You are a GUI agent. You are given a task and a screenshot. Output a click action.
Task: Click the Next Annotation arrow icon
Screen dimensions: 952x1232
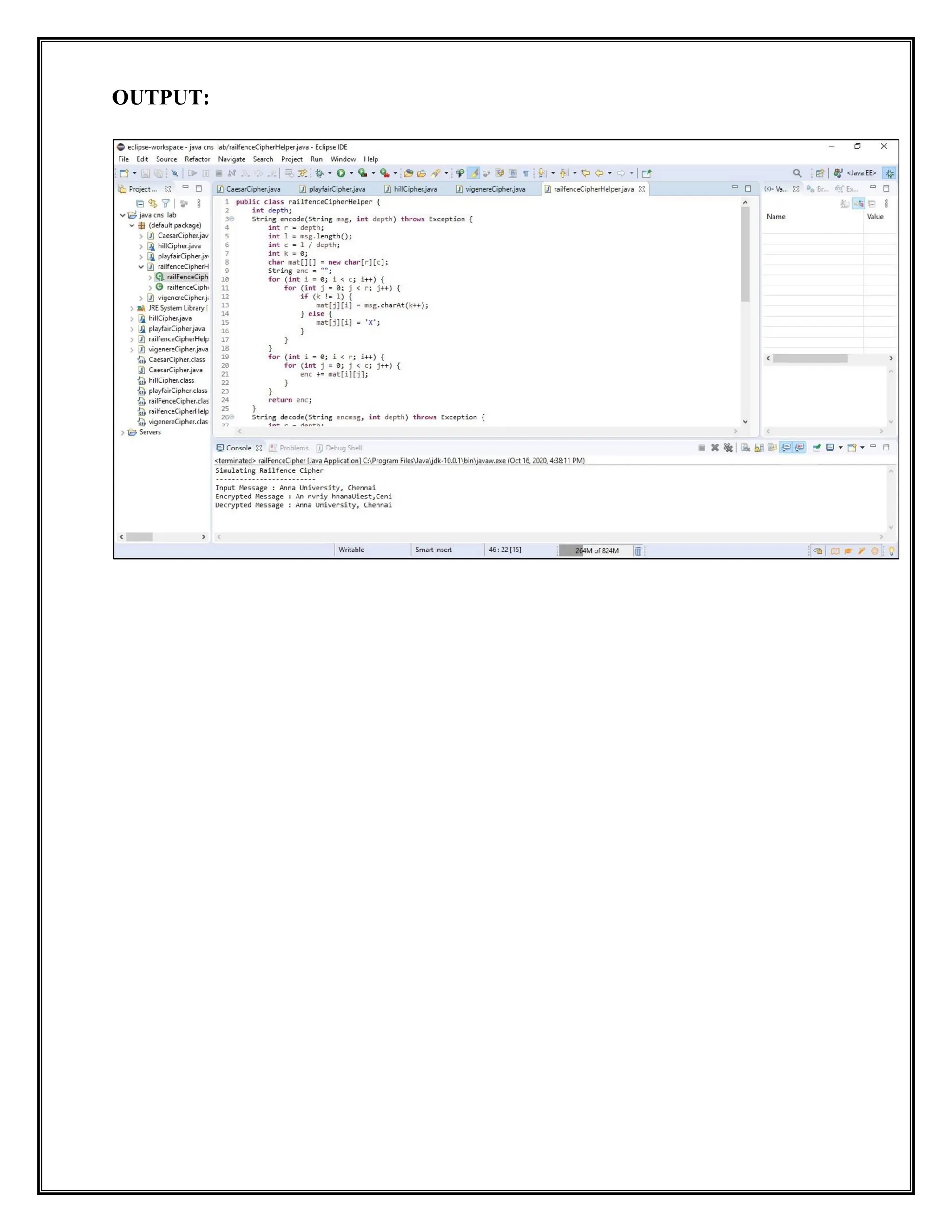point(542,173)
